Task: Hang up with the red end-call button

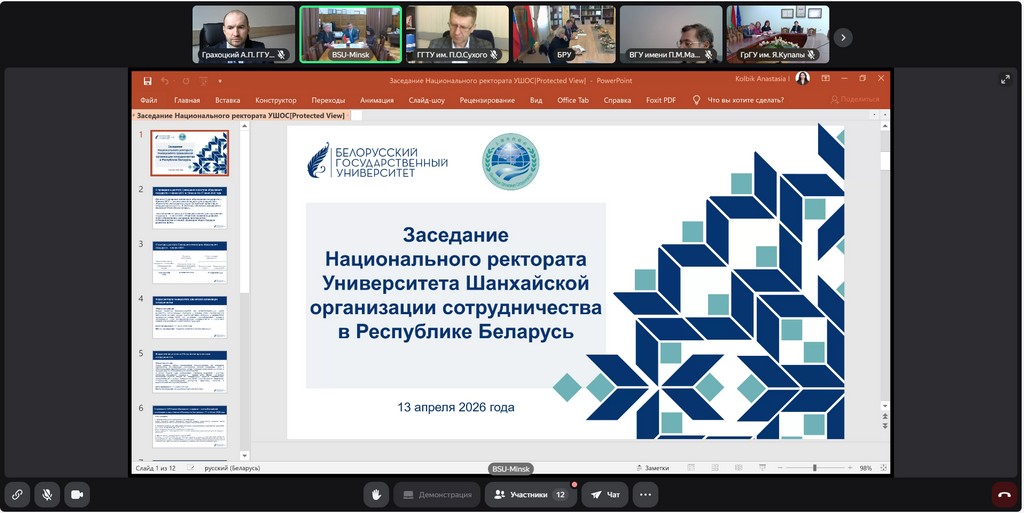Action: pos(1004,494)
